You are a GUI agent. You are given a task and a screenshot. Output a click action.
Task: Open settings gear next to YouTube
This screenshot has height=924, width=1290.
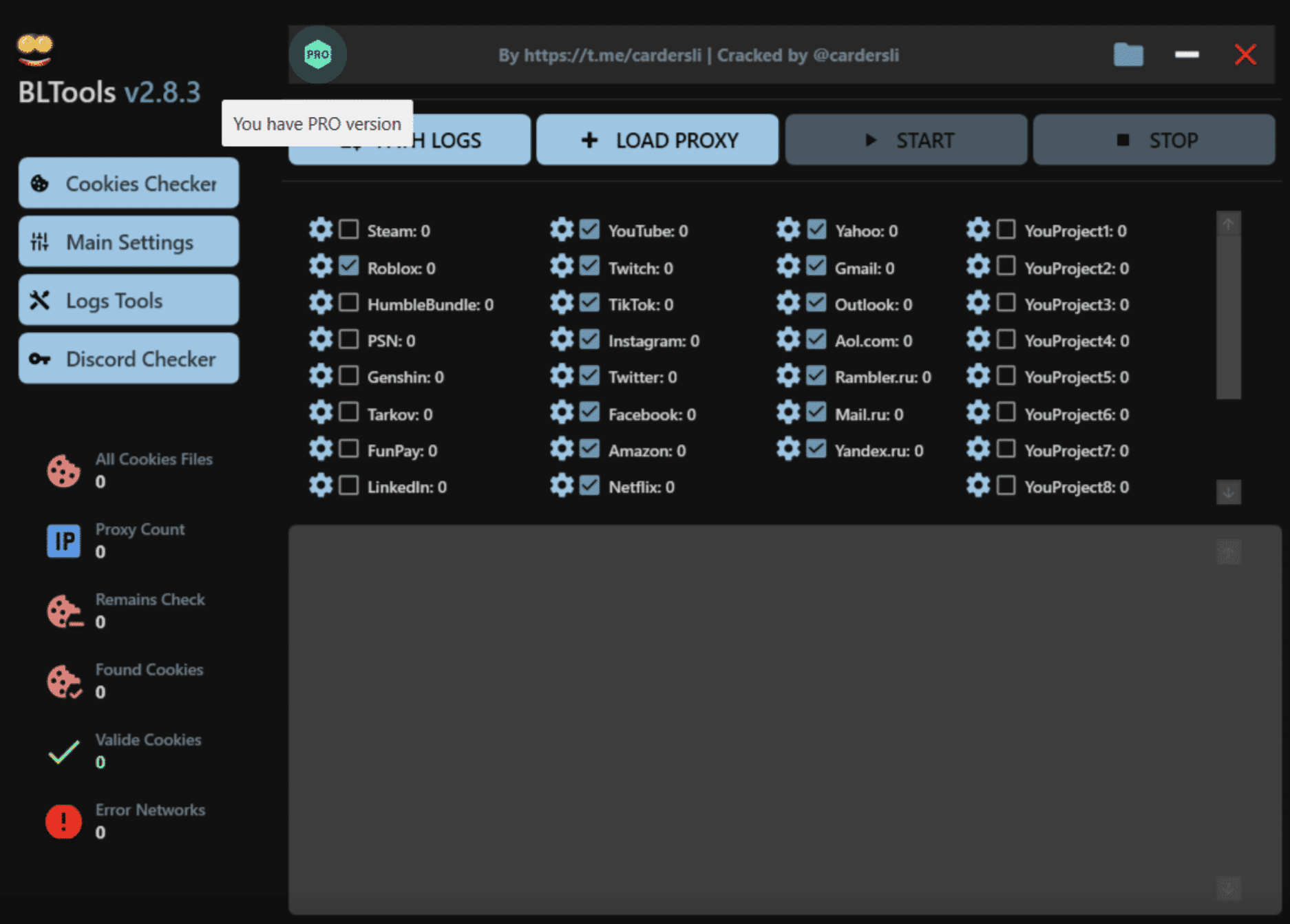coord(561,229)
